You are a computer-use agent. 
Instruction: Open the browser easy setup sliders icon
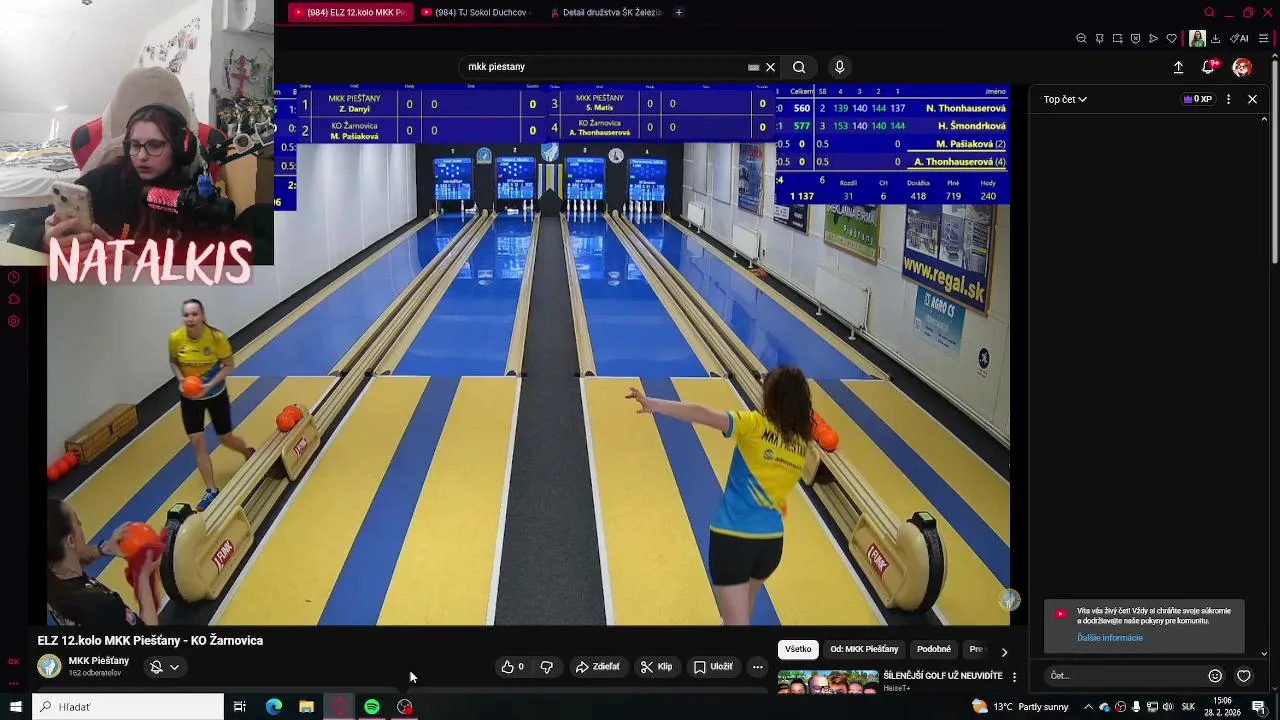[x=1264, y=39]
